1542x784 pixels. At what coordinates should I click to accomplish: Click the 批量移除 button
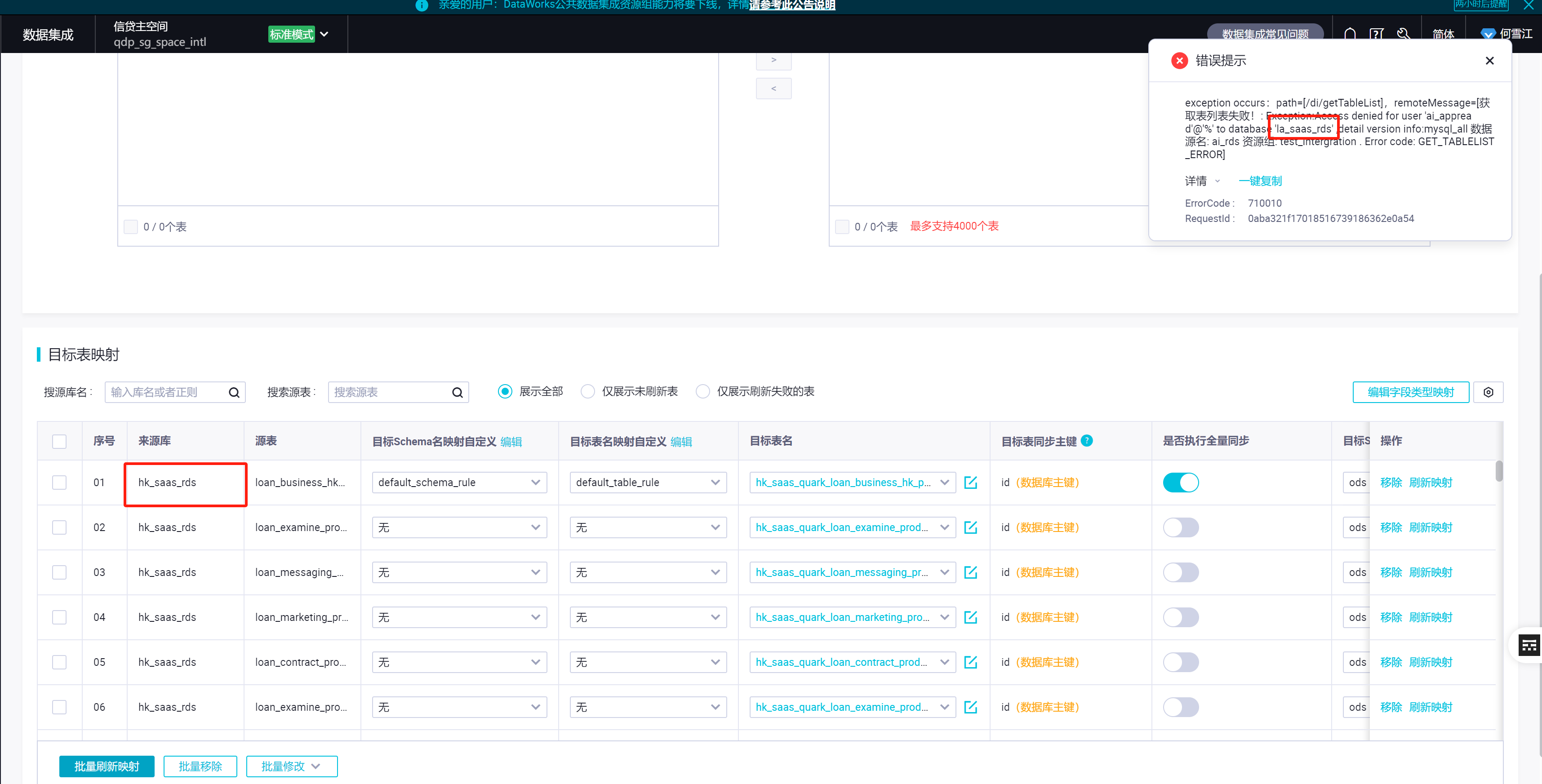pos(200,766)
